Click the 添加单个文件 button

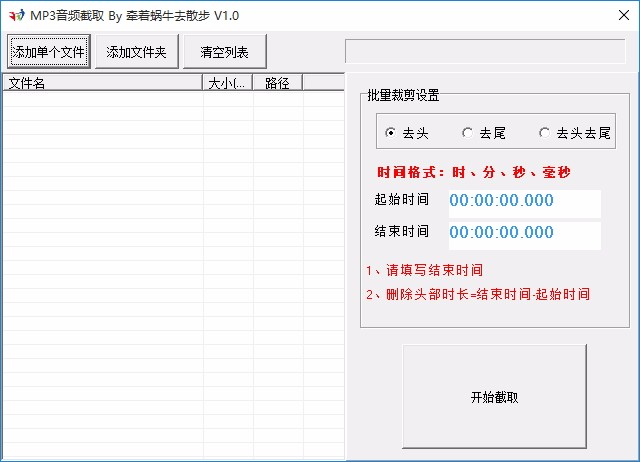click(x=49, y=52)
